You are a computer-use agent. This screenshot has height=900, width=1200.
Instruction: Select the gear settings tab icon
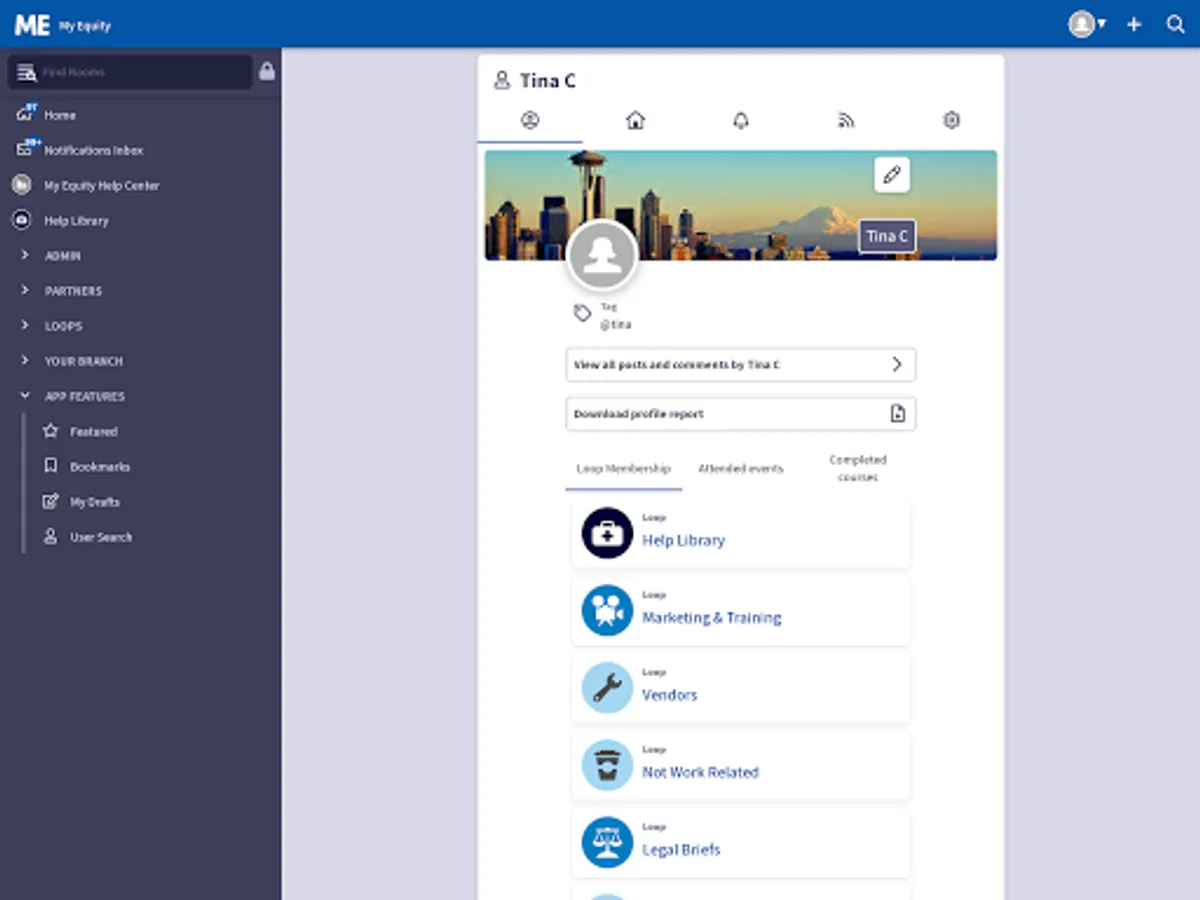click(x=951, y=120)
